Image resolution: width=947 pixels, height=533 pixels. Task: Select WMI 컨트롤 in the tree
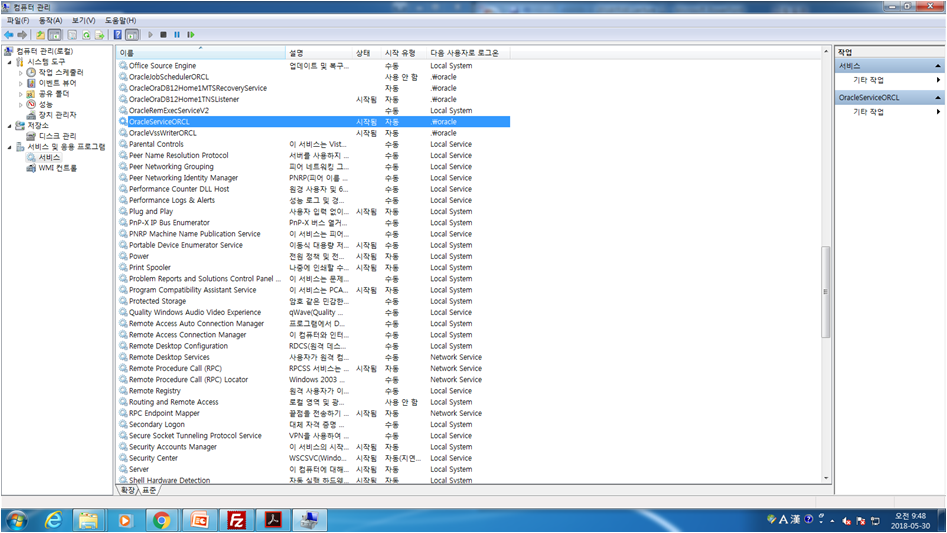pos(57,168)
